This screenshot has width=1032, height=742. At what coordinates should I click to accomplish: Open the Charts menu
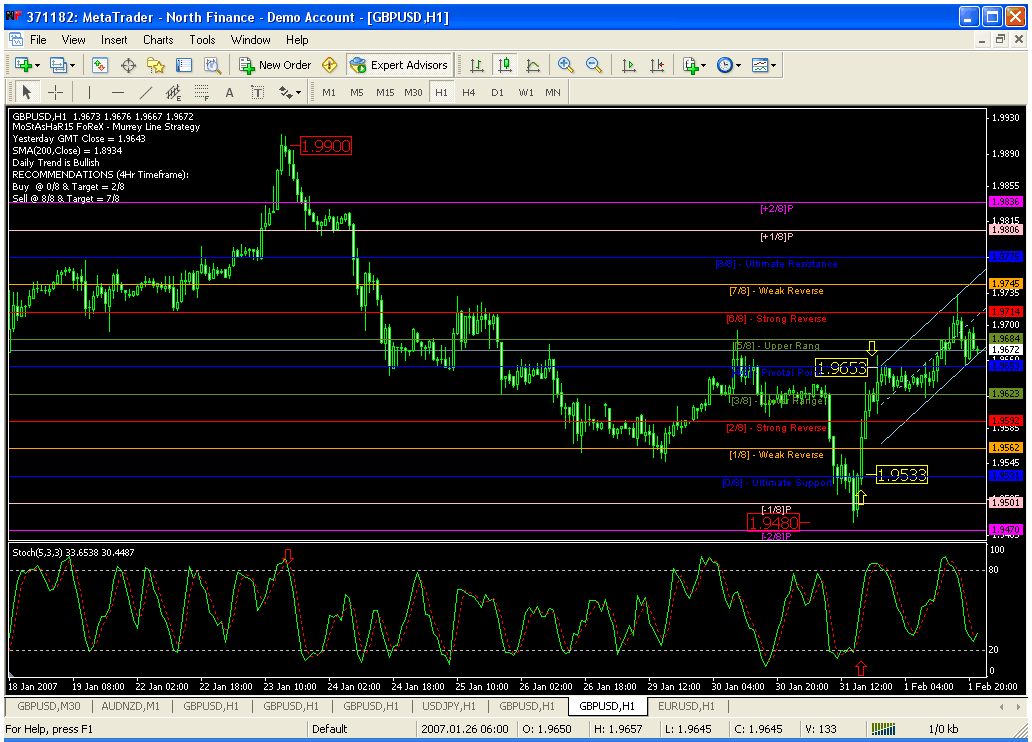point(158,40)
